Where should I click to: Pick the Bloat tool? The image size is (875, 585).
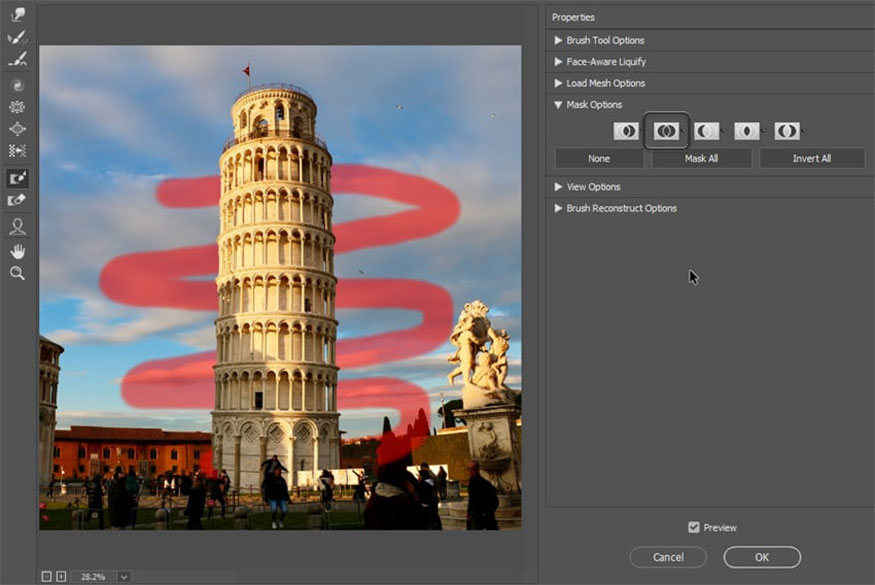(17, 129)
